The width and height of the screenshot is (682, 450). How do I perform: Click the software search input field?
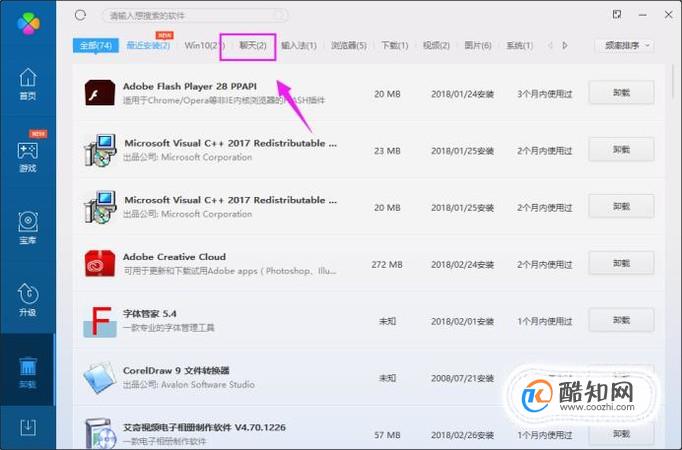pyautogui.click(x=194, y=16)
